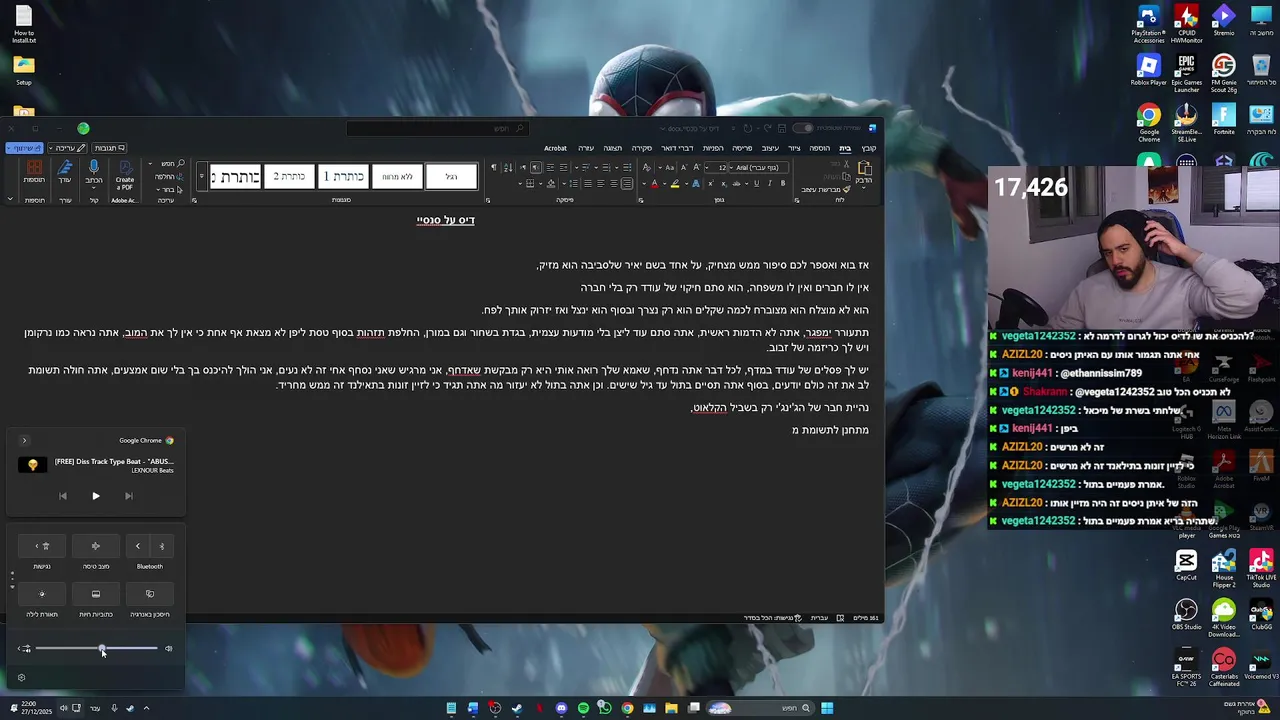Open OBS Studio desktop icon
This screenshot has height=720, width=1280.
[1186, 615]
